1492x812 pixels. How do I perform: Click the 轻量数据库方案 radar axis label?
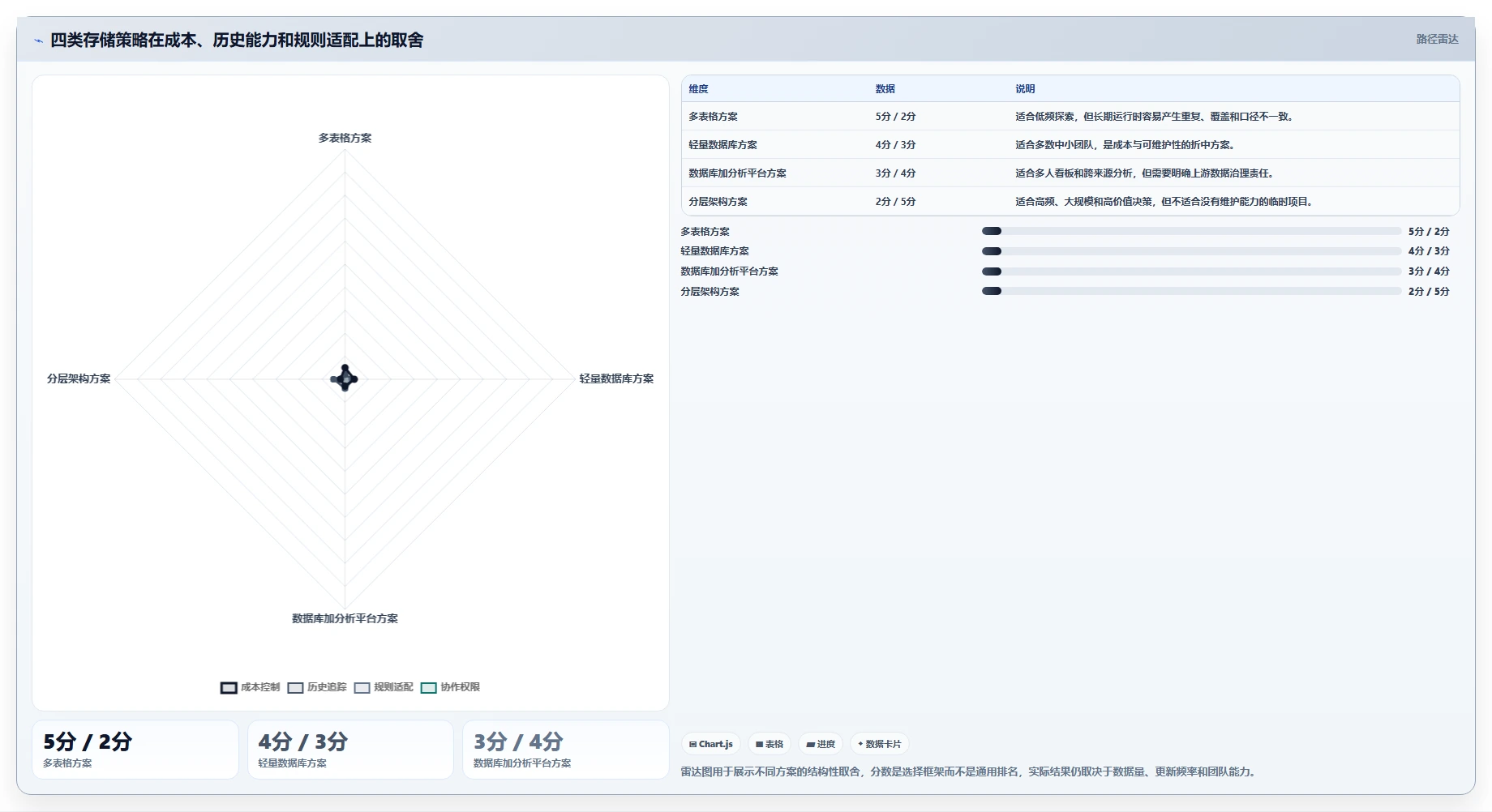click(x=616, y=379)
